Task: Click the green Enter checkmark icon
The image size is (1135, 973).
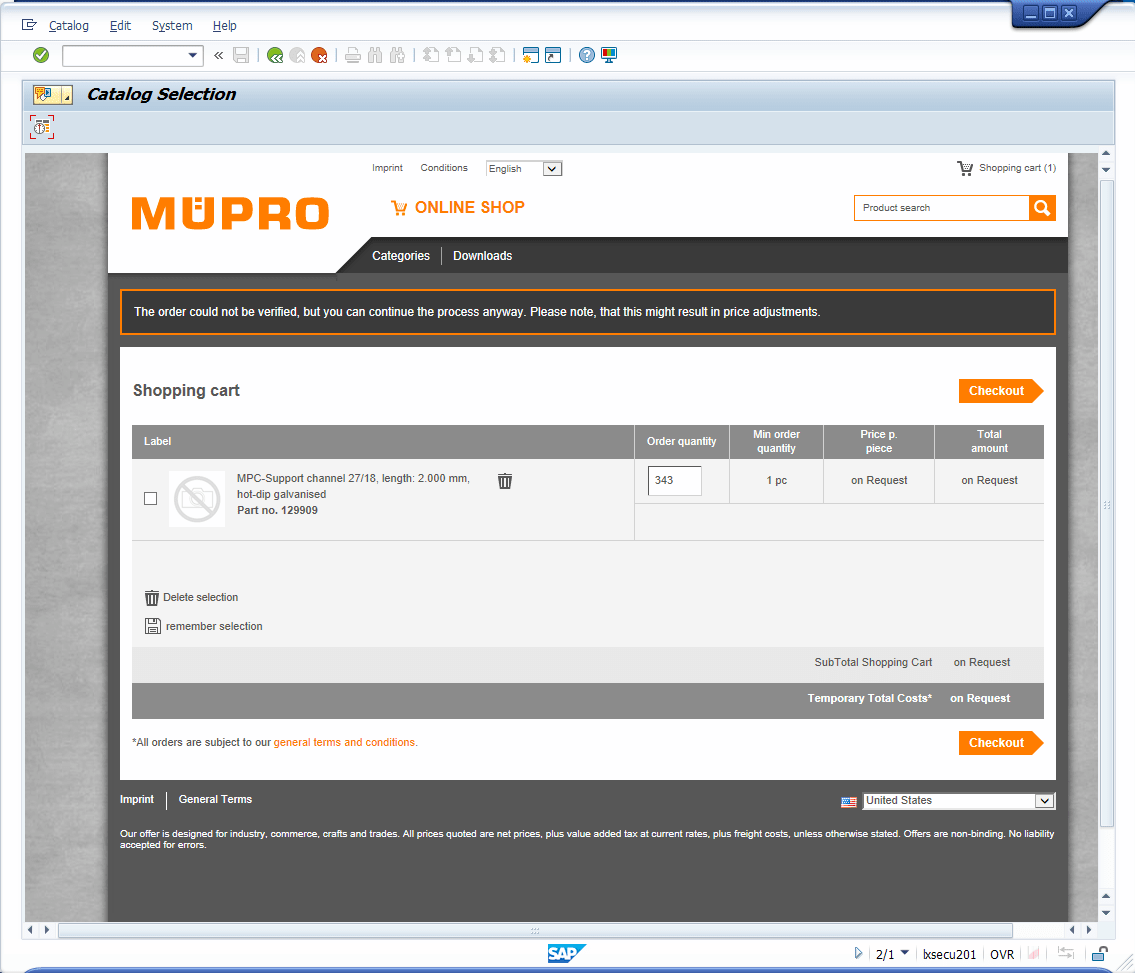Action: pyautogui.click(x=41, y=55)
